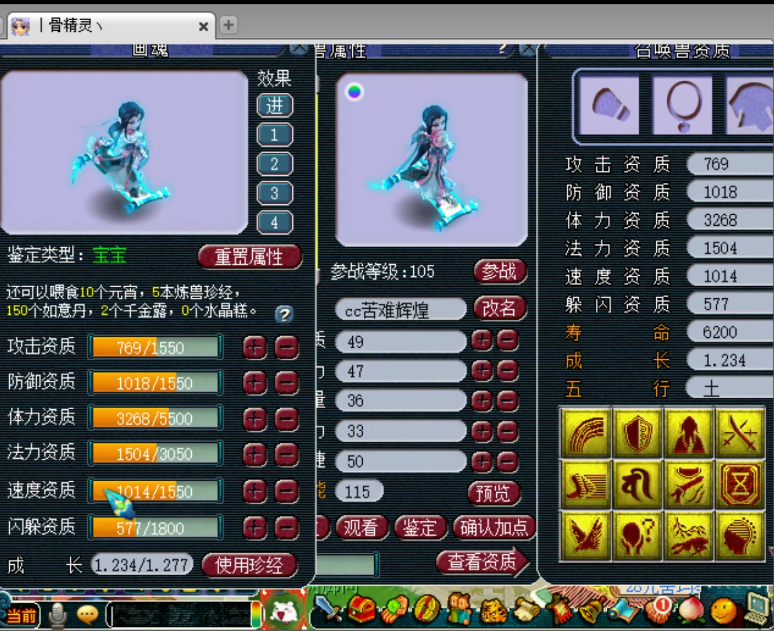Viewport: 774px width, 631px height.
Task: Select the hooded cloaked figure skill icon
Action: tap(689, 434)
